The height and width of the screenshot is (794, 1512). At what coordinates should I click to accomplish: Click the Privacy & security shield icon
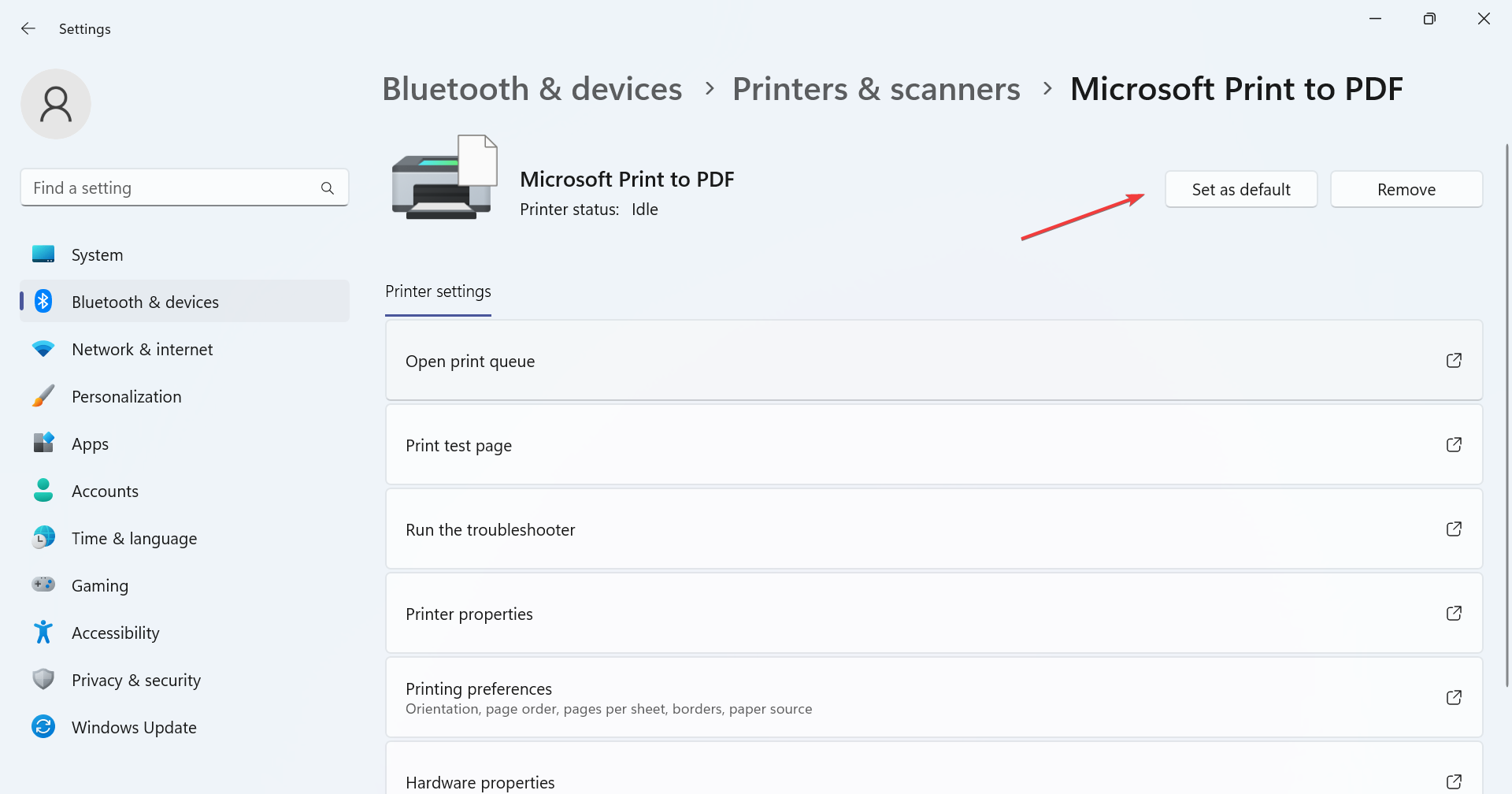pyautogui.click(x=43, y=679)
